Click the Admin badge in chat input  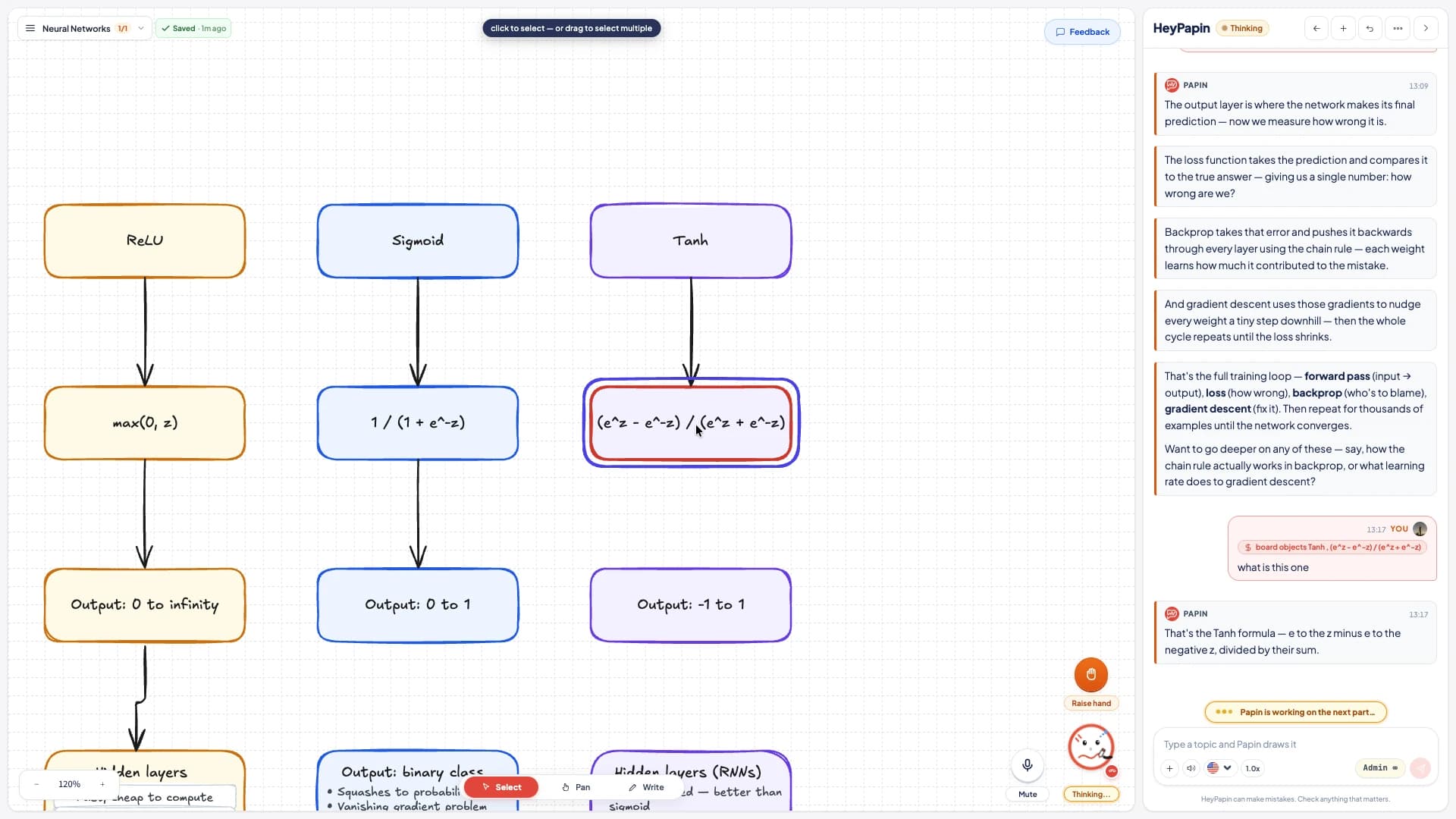pos(1380,768)
